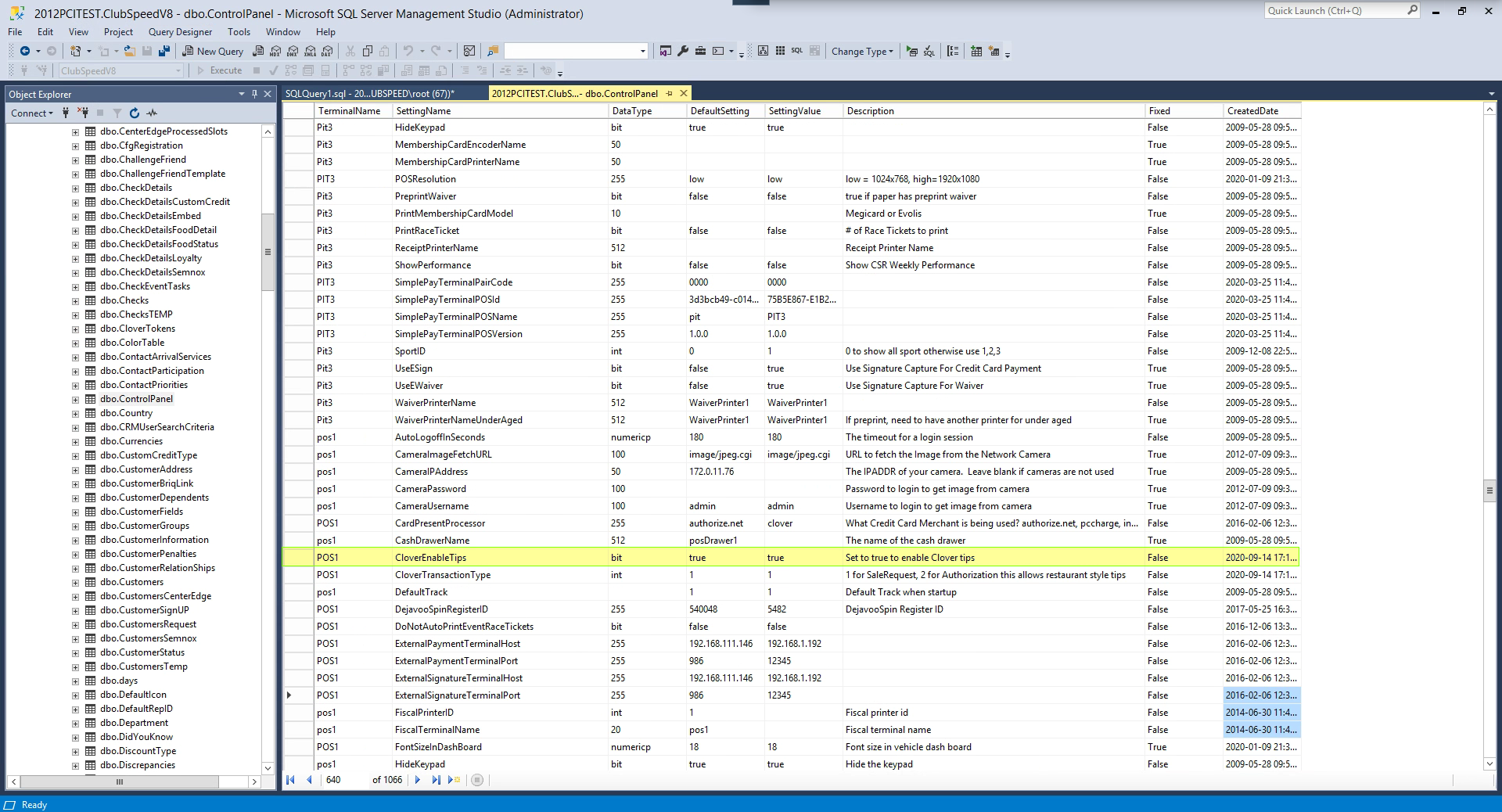Open the Activity Monitor icon
1502x812 pixels.
coord(469,51)
